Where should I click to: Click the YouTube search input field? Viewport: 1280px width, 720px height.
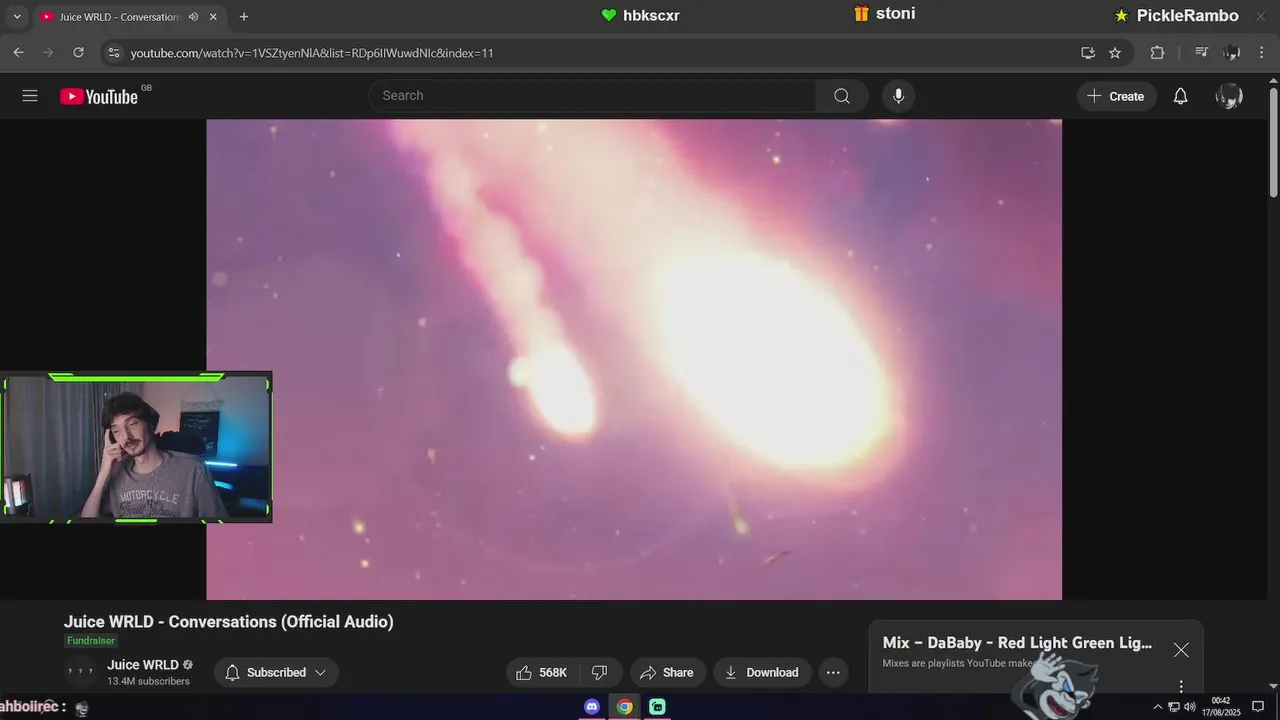(593, 96)
